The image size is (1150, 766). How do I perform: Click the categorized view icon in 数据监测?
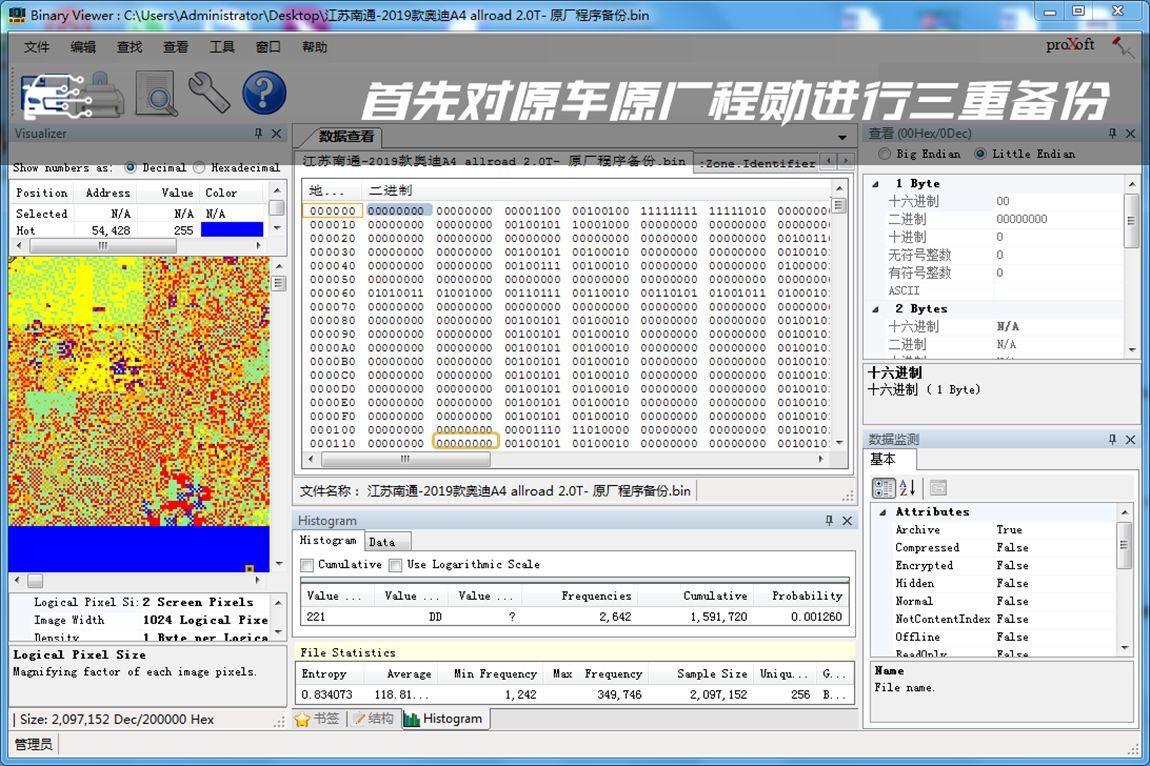pos(884,488)
